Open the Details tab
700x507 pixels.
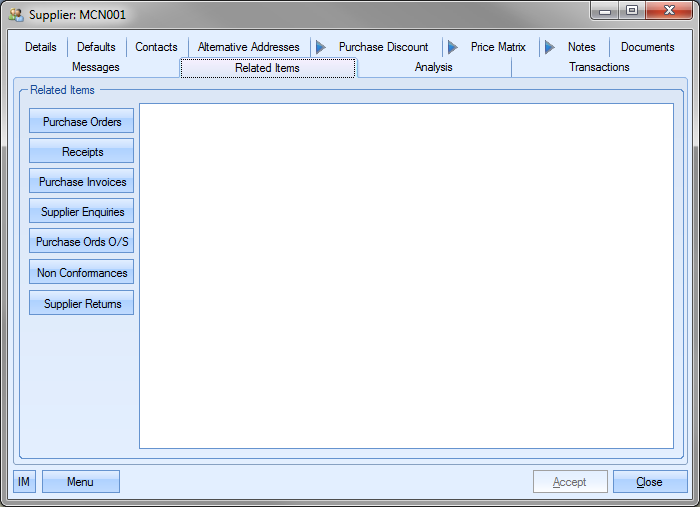[x=41, y=47]
